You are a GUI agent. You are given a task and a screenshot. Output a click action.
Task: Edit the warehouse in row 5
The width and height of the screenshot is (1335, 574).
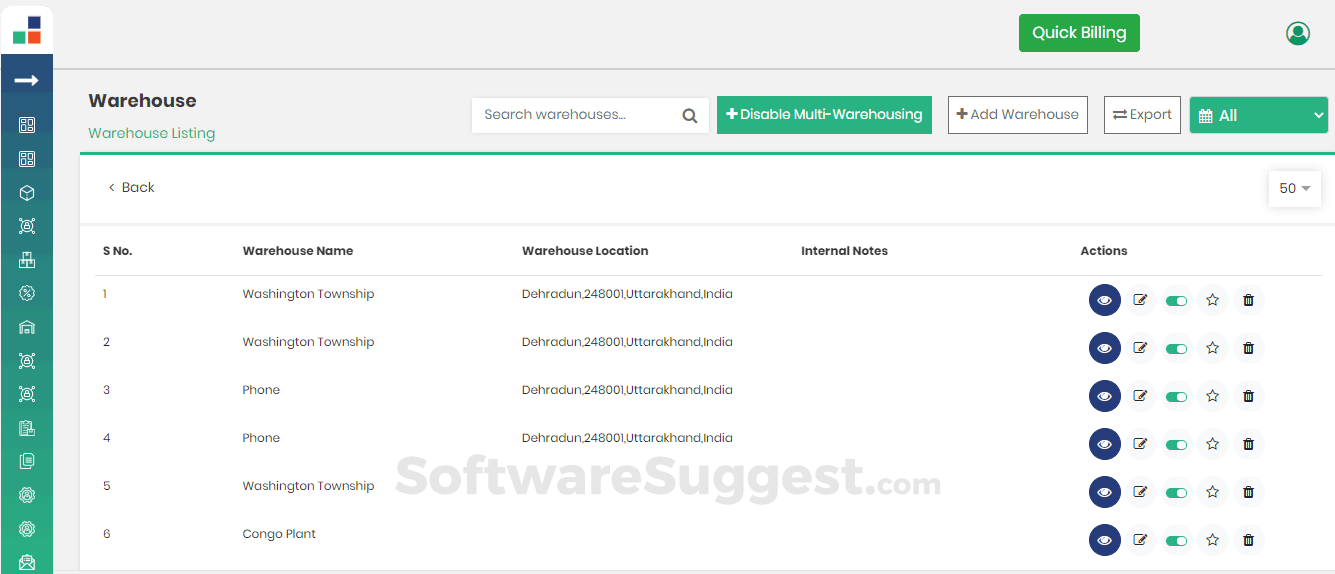click(x=1140, y=492)
